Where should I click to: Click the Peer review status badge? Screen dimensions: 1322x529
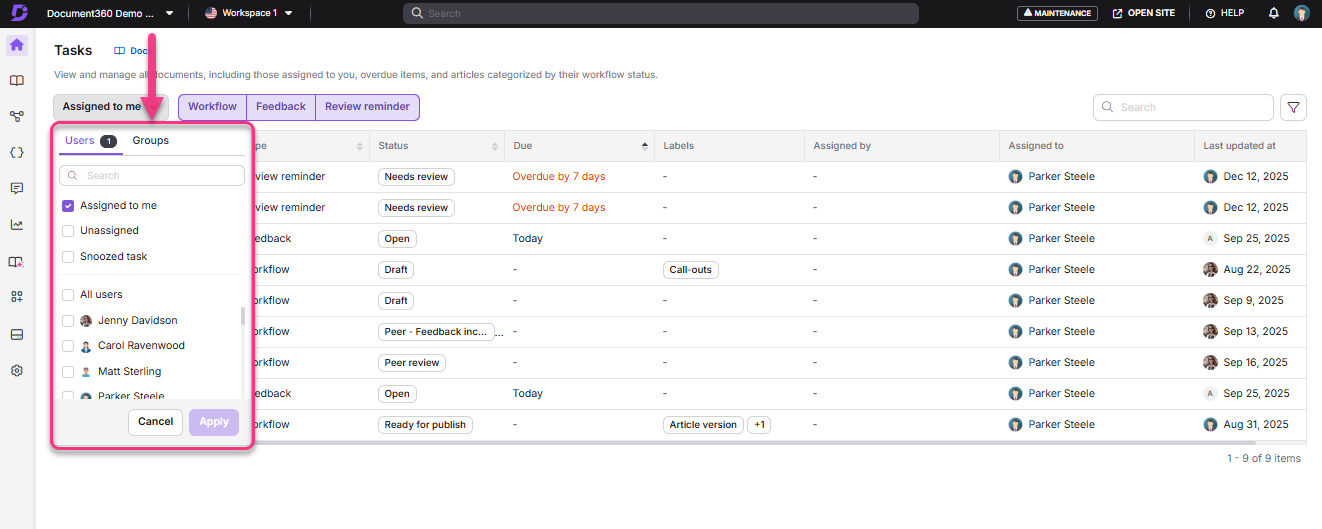(x=412, y=362)
